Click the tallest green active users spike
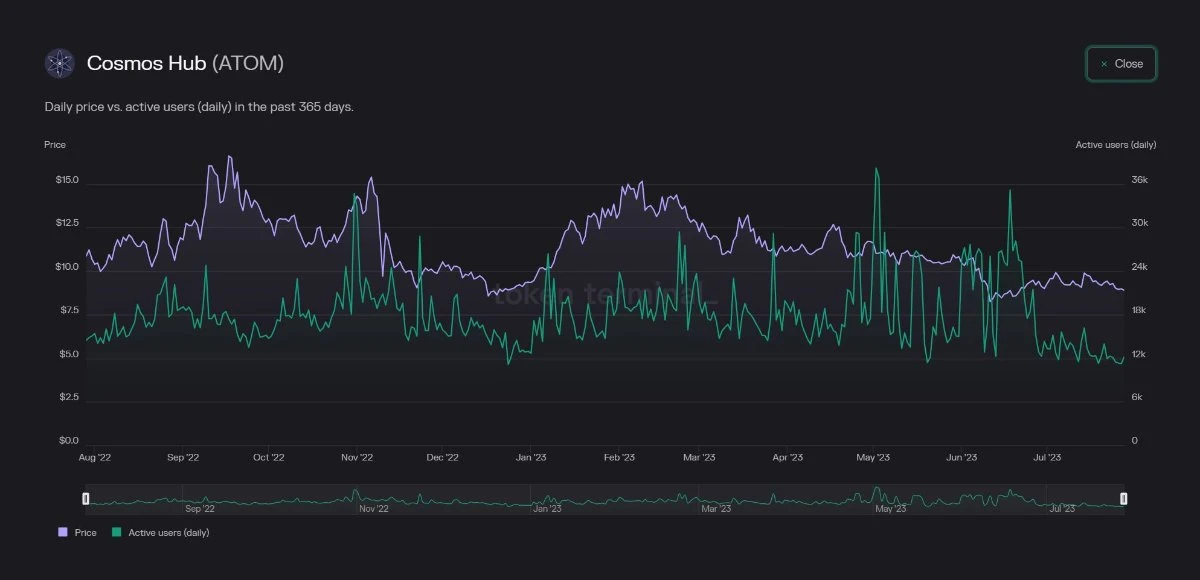The image size is (1200, 580). click(876, 169)
